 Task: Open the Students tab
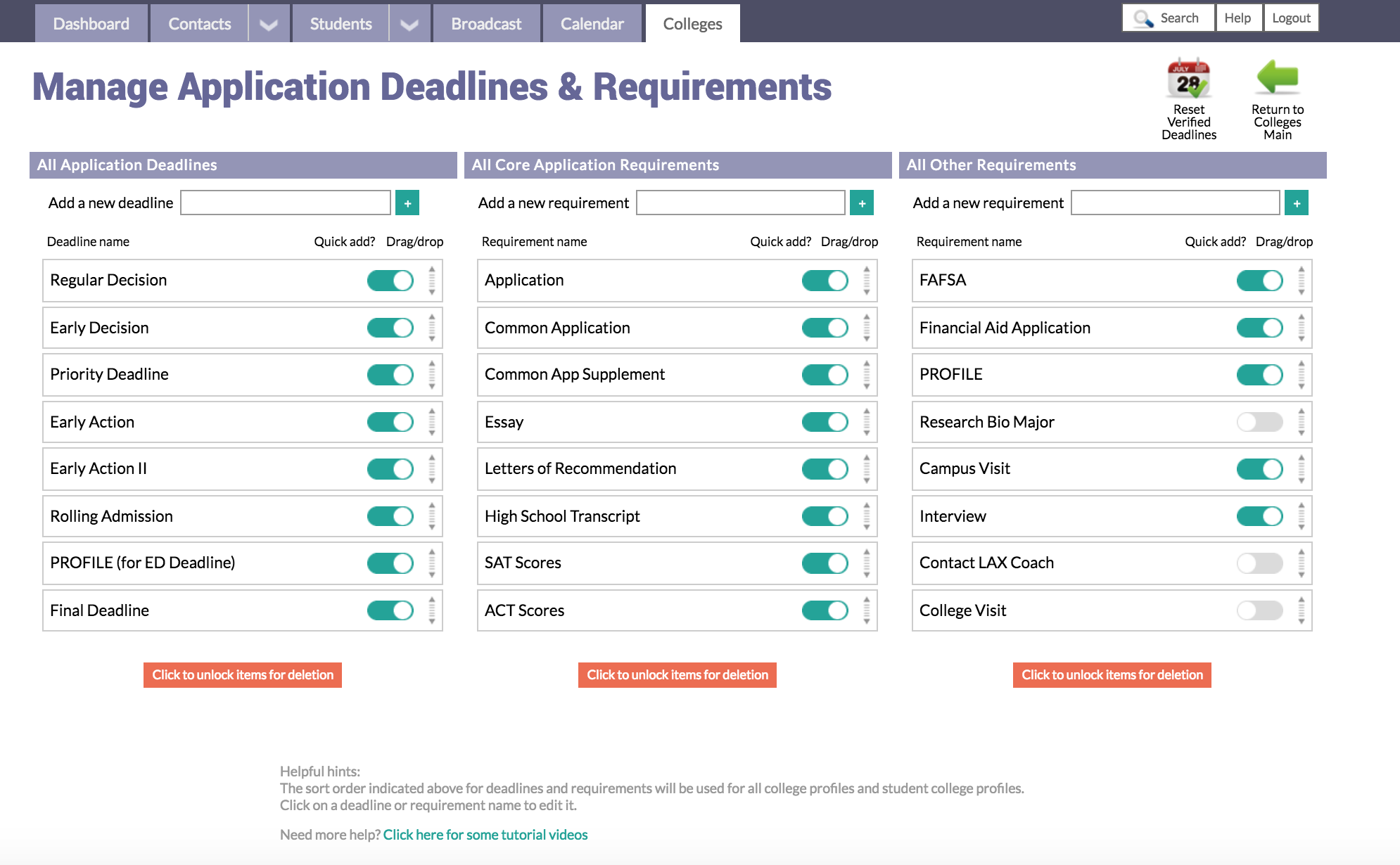pyautogui.click(x=341, y=24)
